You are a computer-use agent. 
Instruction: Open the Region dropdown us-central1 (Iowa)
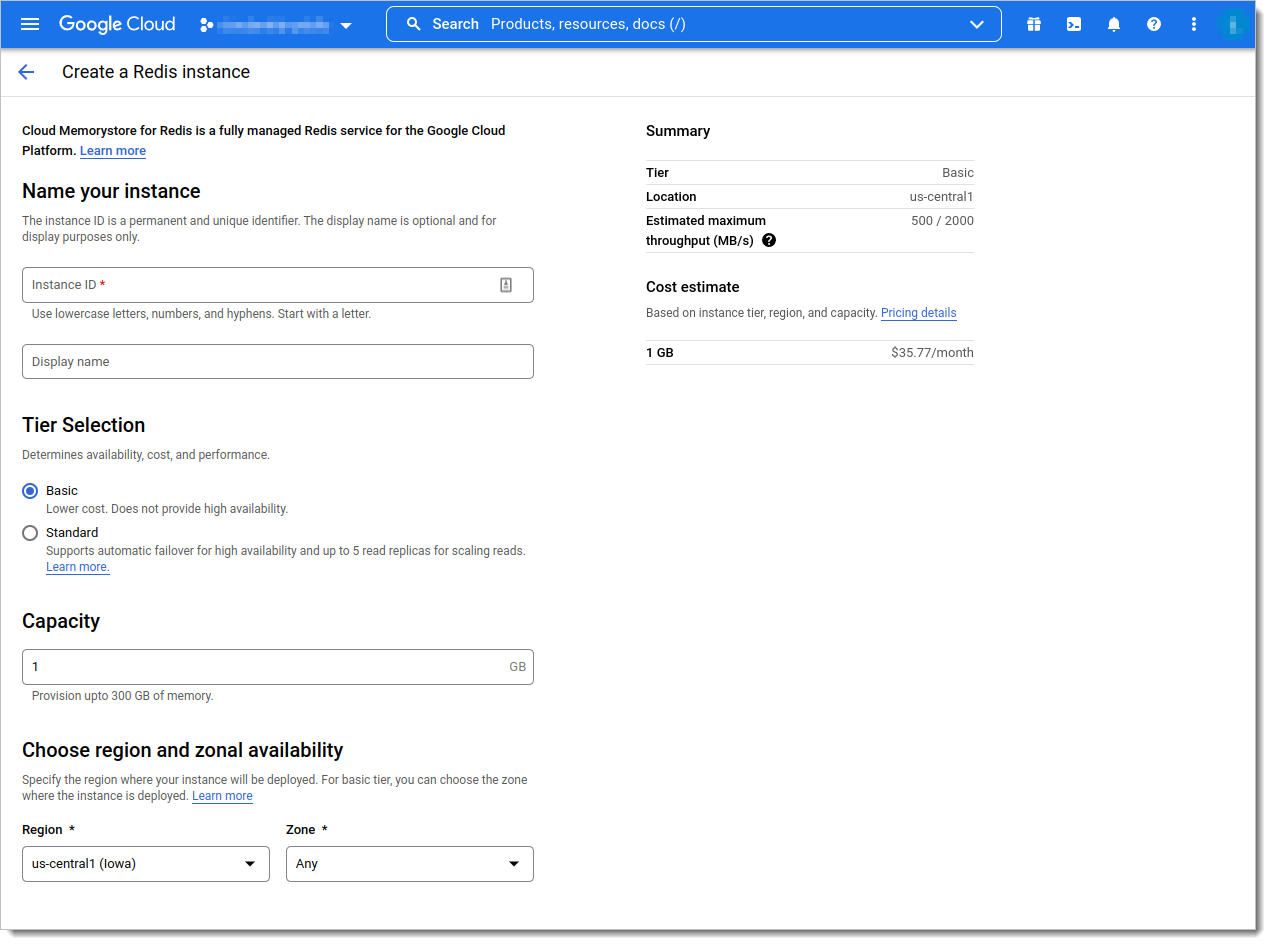146,864
